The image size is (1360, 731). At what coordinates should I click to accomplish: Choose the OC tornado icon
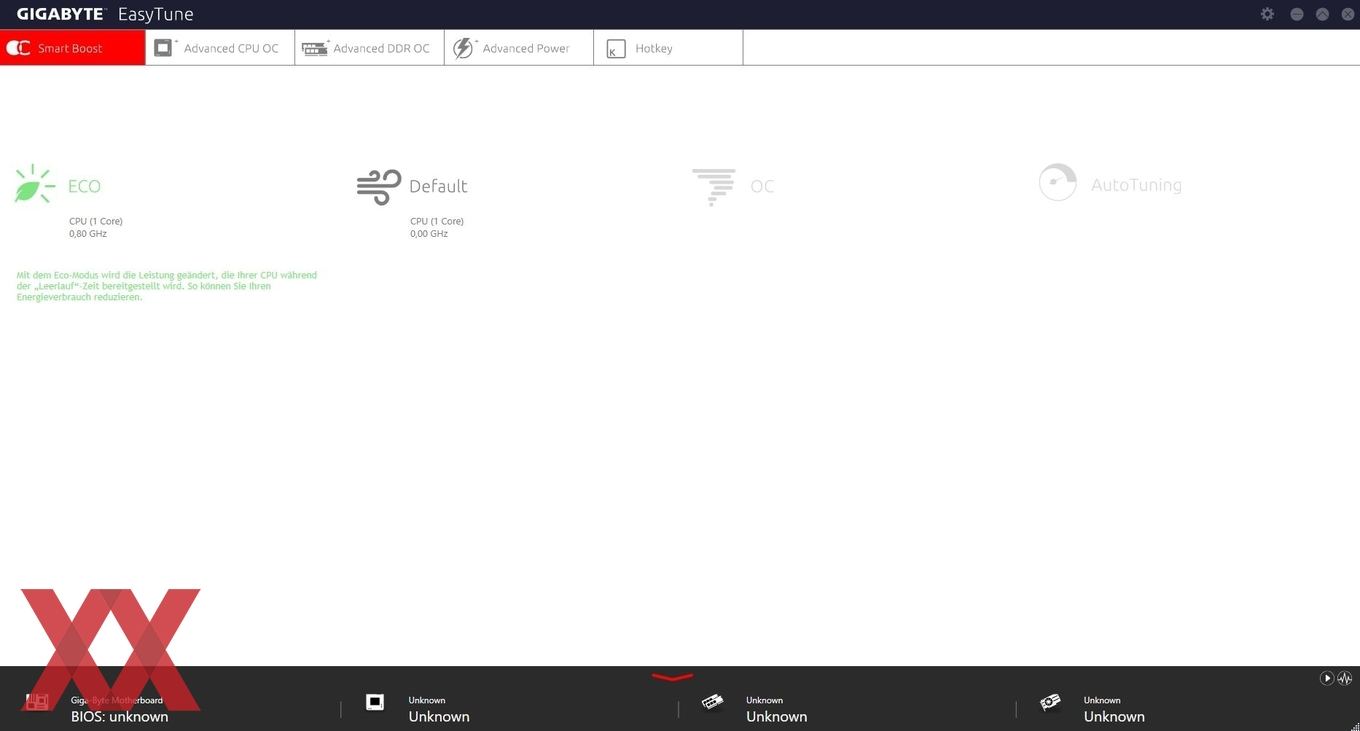pos(713,187)
